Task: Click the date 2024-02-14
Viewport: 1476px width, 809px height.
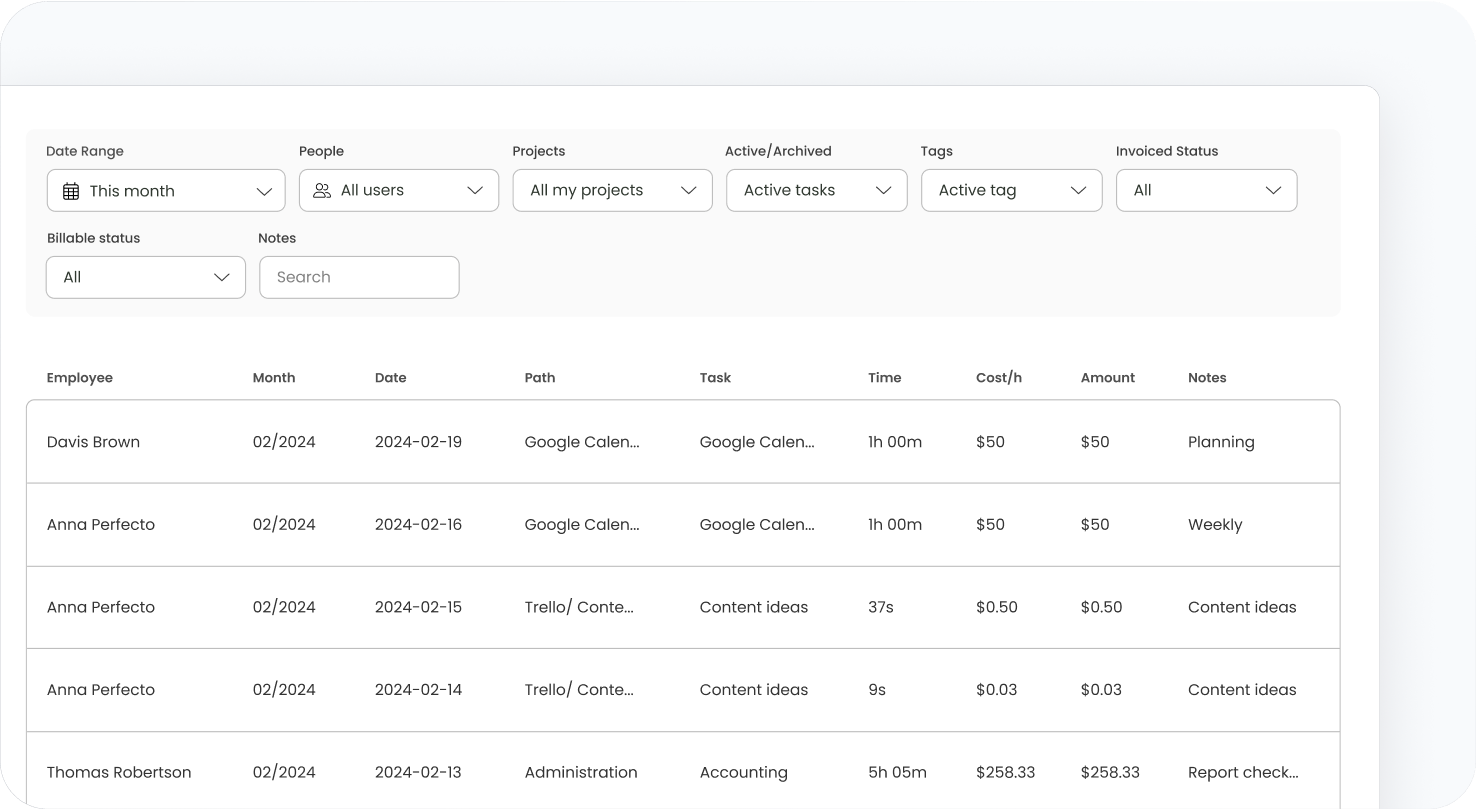Action: click(418, 690)
